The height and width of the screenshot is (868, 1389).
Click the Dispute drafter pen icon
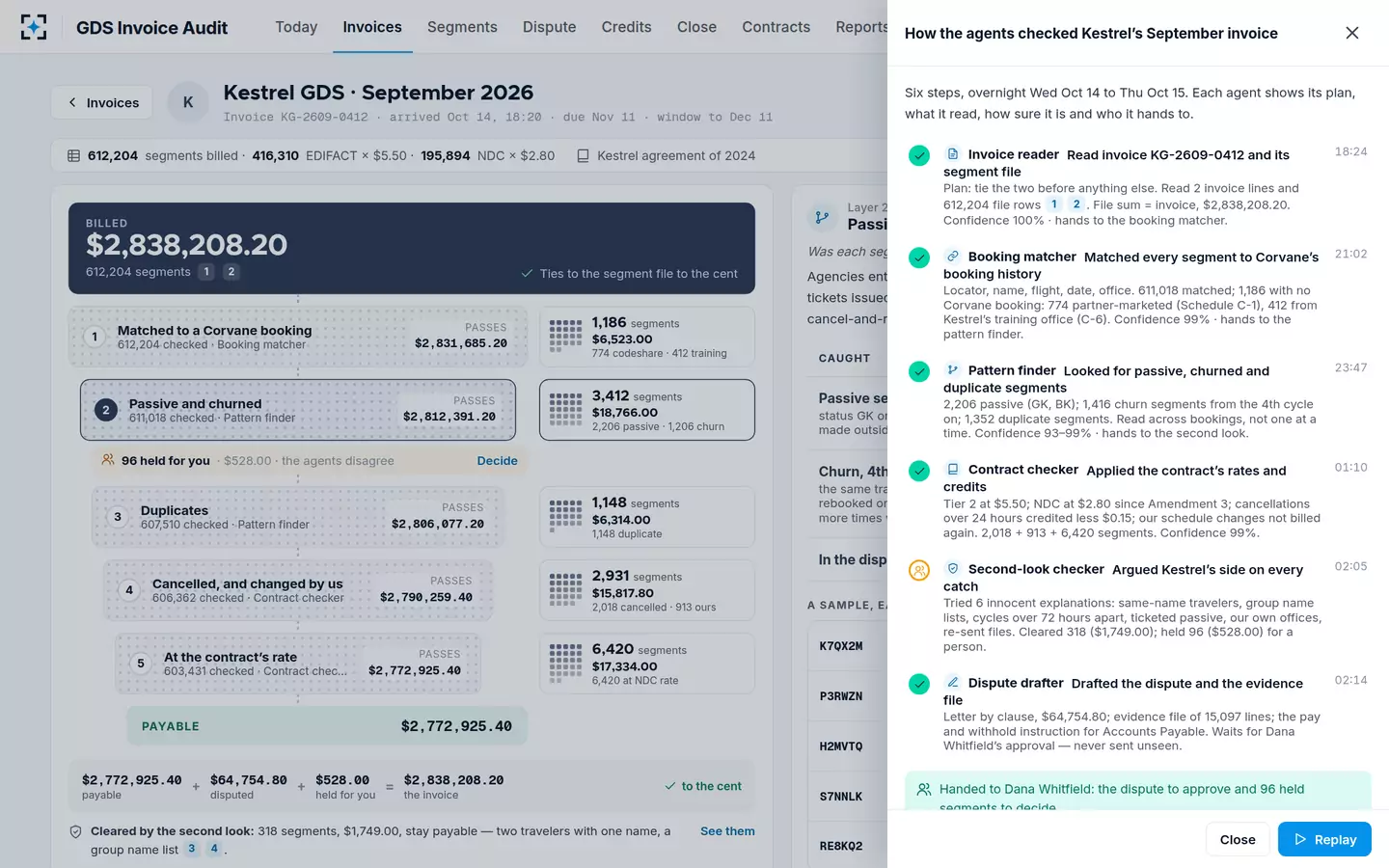tap(953, 683)
